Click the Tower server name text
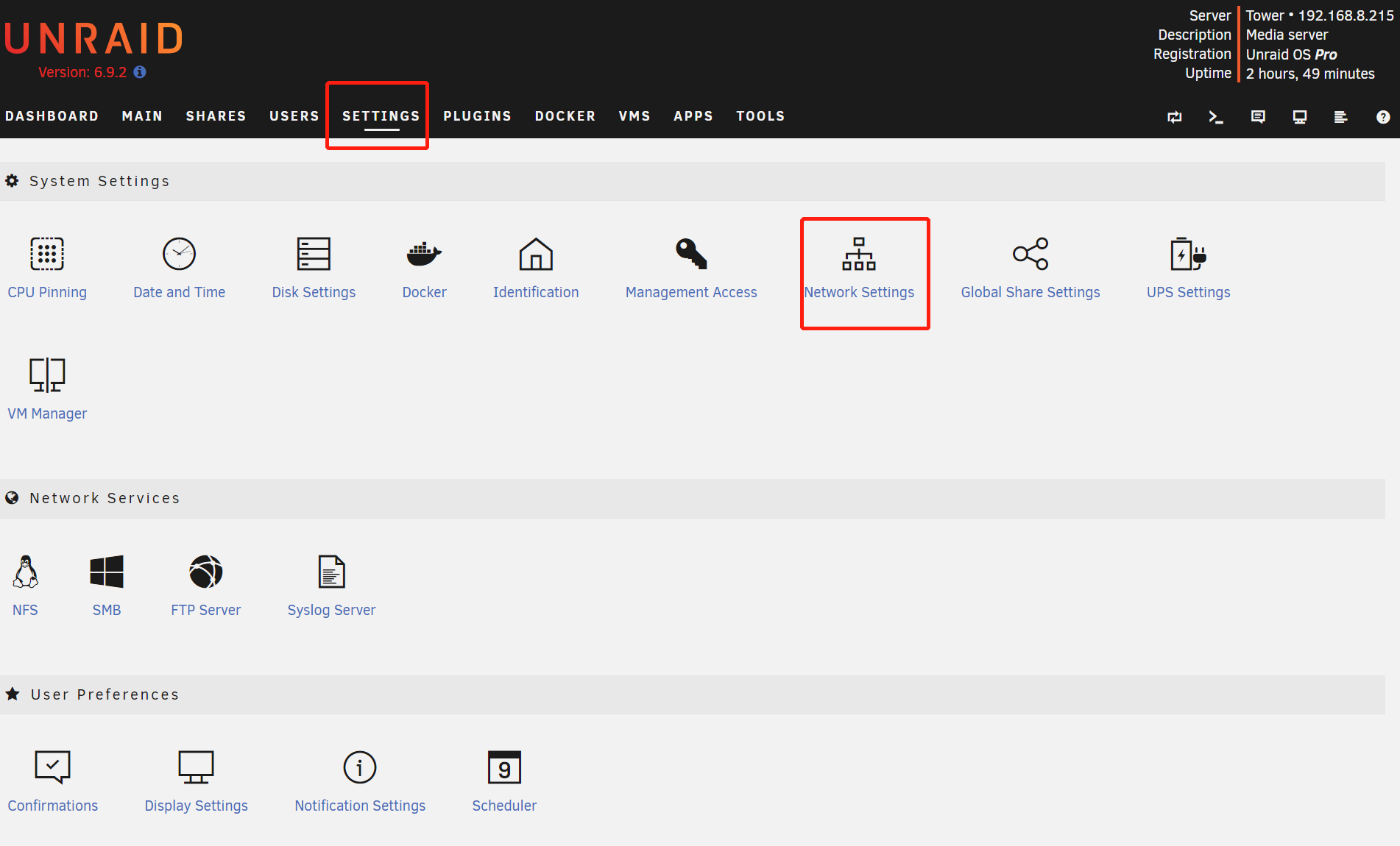Screen dimensions: 1400x846 [x=1265, y=15]
